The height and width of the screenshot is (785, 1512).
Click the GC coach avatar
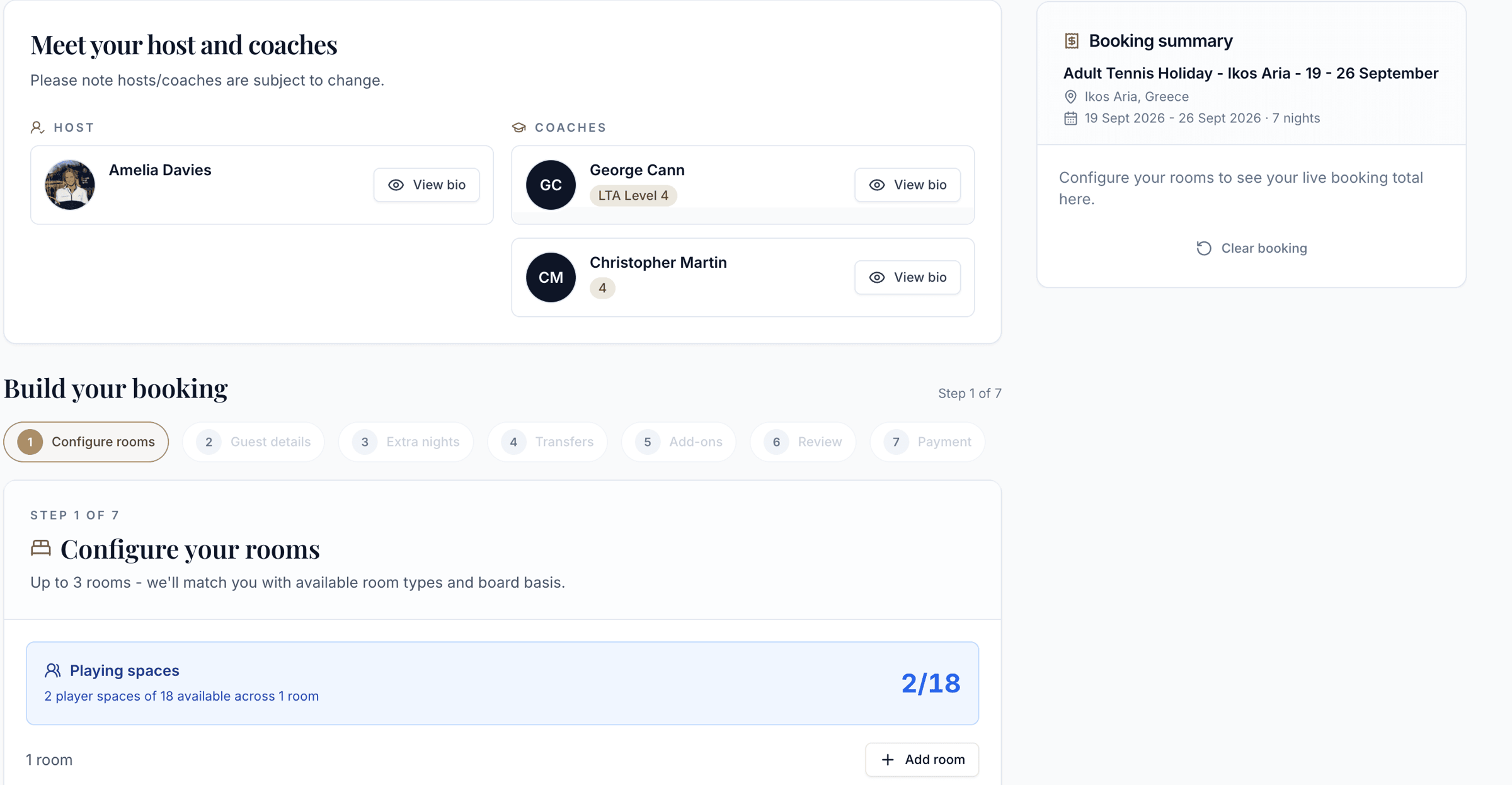(551, 185)
